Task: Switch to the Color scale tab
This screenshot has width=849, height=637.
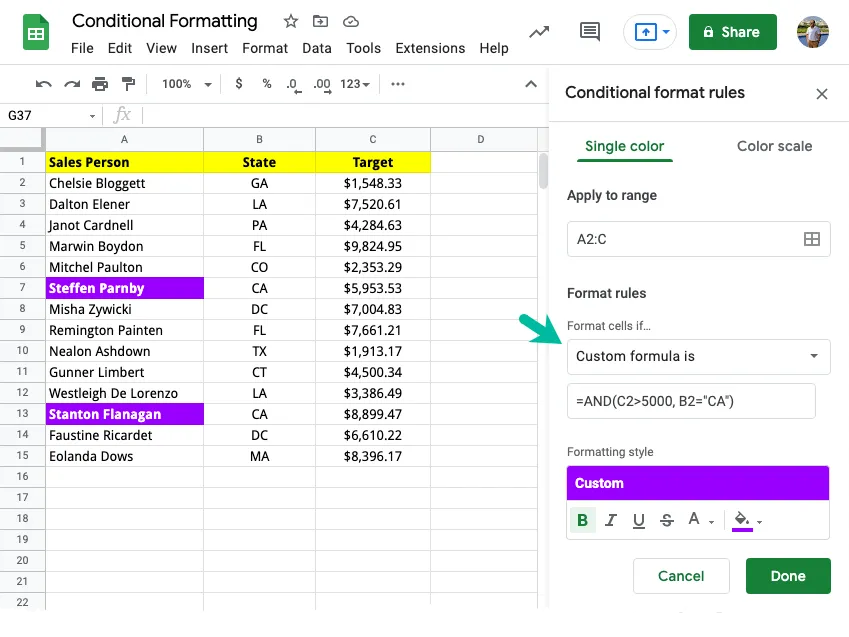Action: coord(774,146)
